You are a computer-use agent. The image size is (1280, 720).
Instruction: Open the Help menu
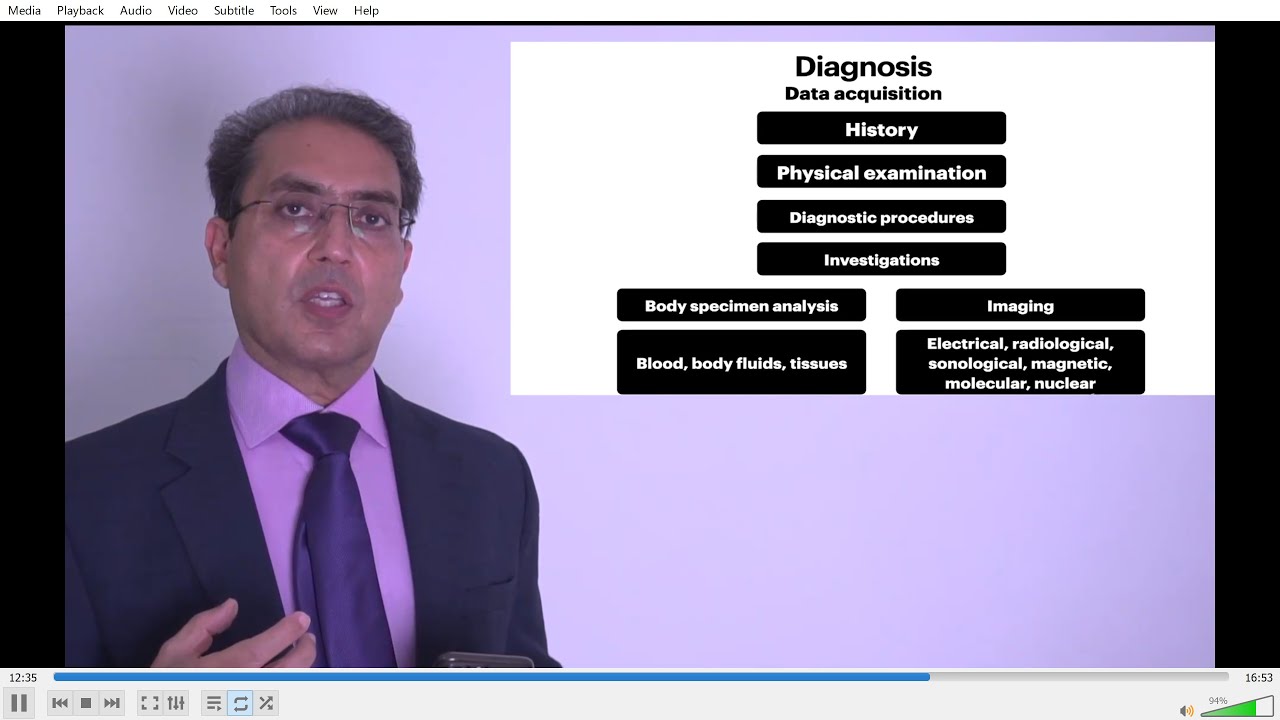(366, 10)
